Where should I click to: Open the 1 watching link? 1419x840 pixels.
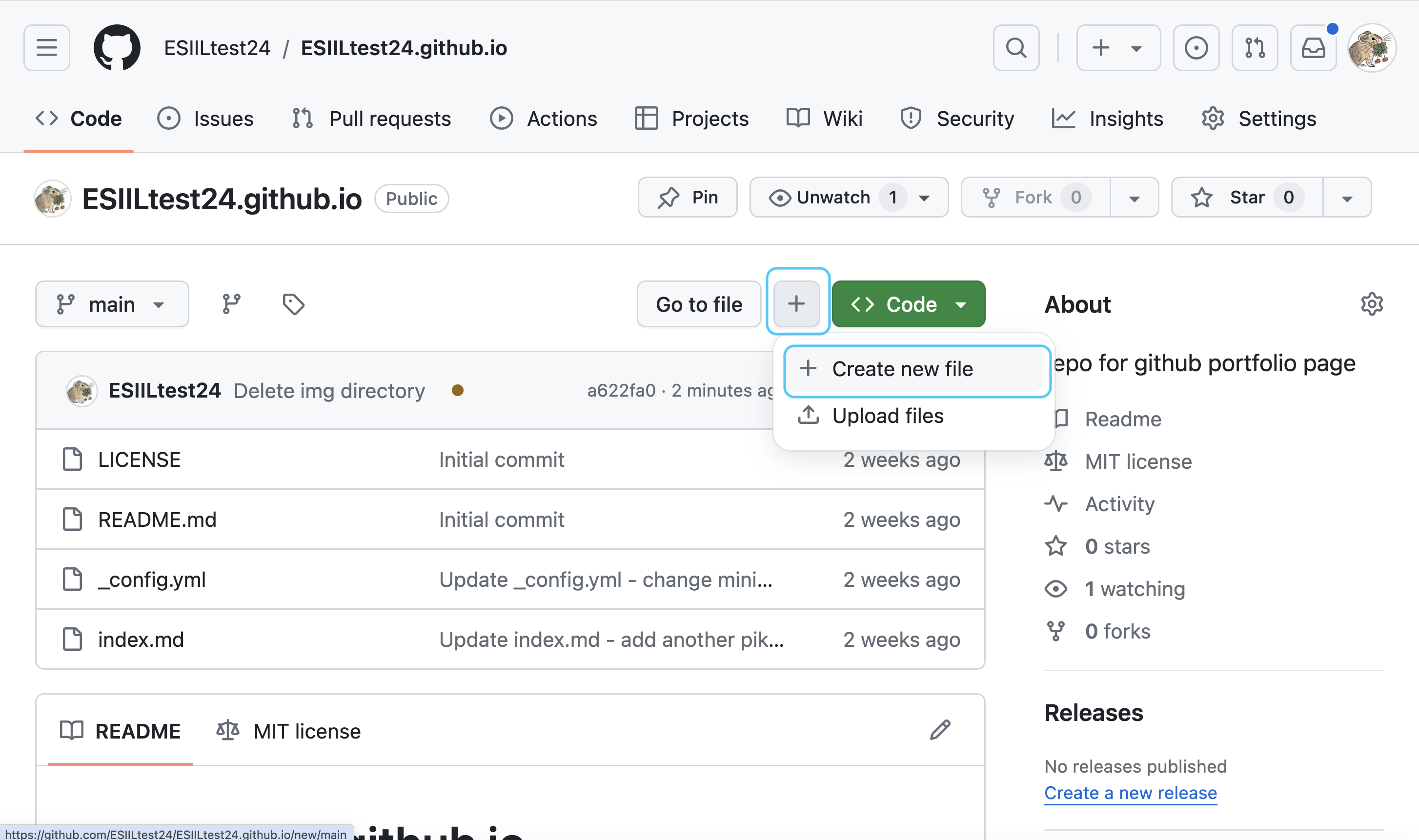click(x=1115, y=589)
